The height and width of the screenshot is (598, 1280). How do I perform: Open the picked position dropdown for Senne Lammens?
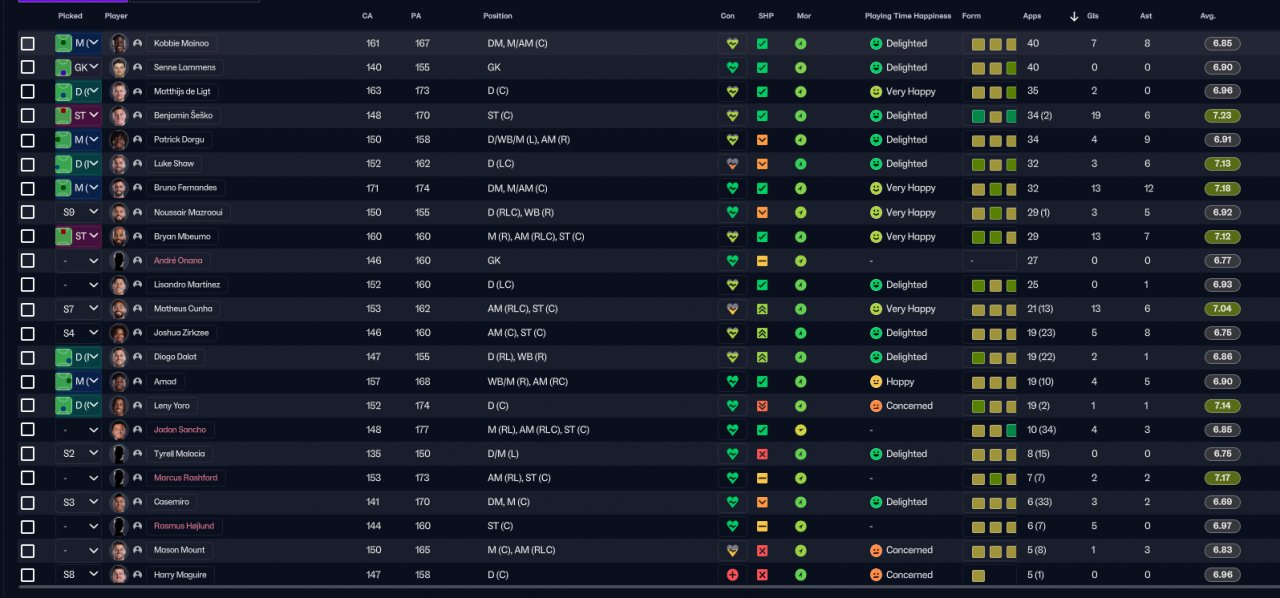tap(78, 68)
